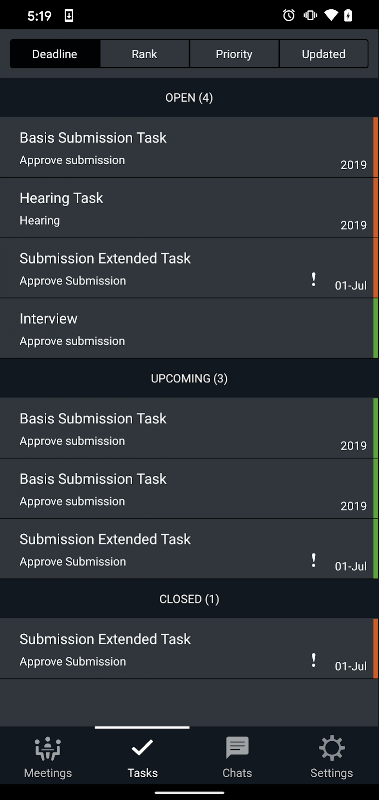Open the Hearing Task item
Screen dimensions: 379x800
coord(187,208)
